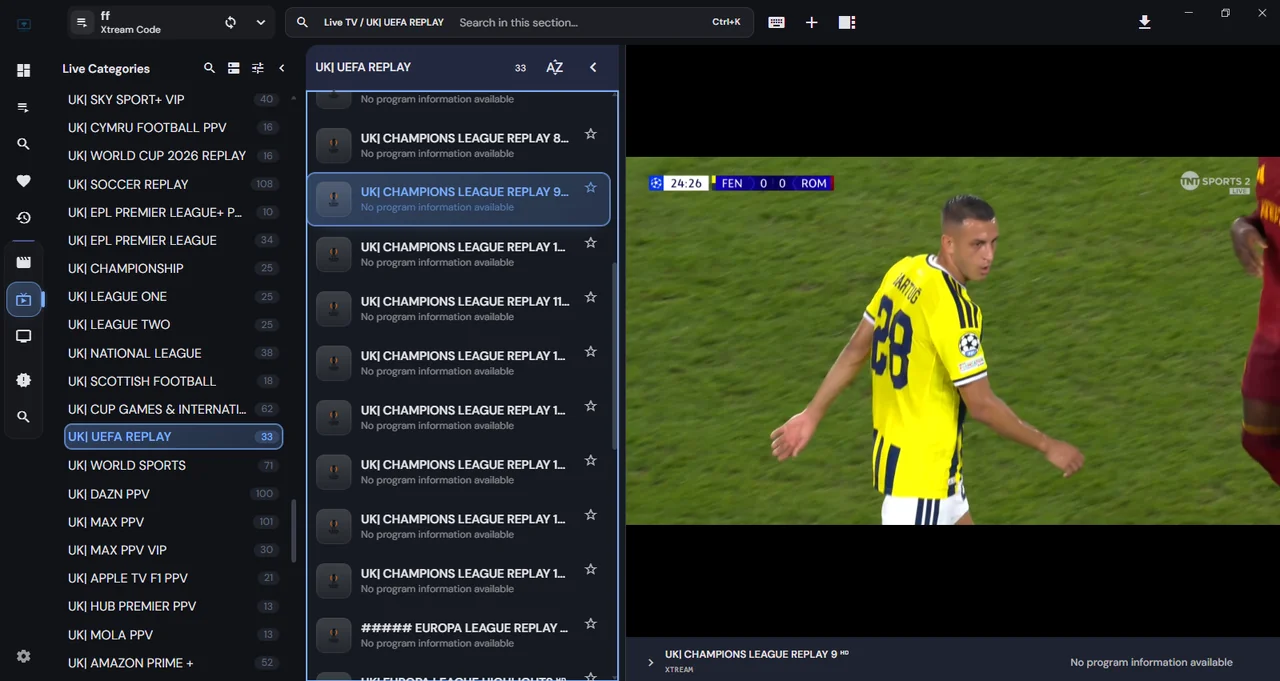Click the plus add icon in top bar
The width and height of the screenshot is (1280, 681).
811,22
